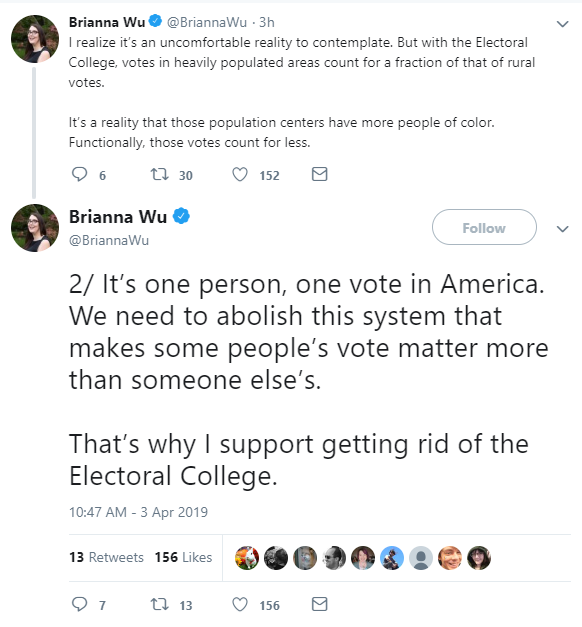Screen dimensions: 582x627
Task: Open @BriannaWu handle under the main tweet name
Action: click(x=109, y=240)
